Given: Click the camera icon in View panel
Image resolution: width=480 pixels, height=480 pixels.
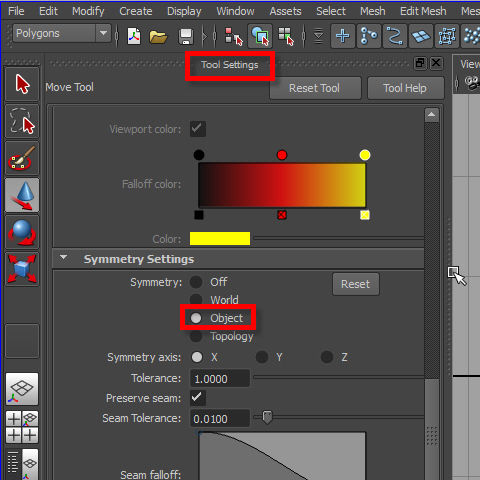Looking at the screenshot, I should point(472,82).
